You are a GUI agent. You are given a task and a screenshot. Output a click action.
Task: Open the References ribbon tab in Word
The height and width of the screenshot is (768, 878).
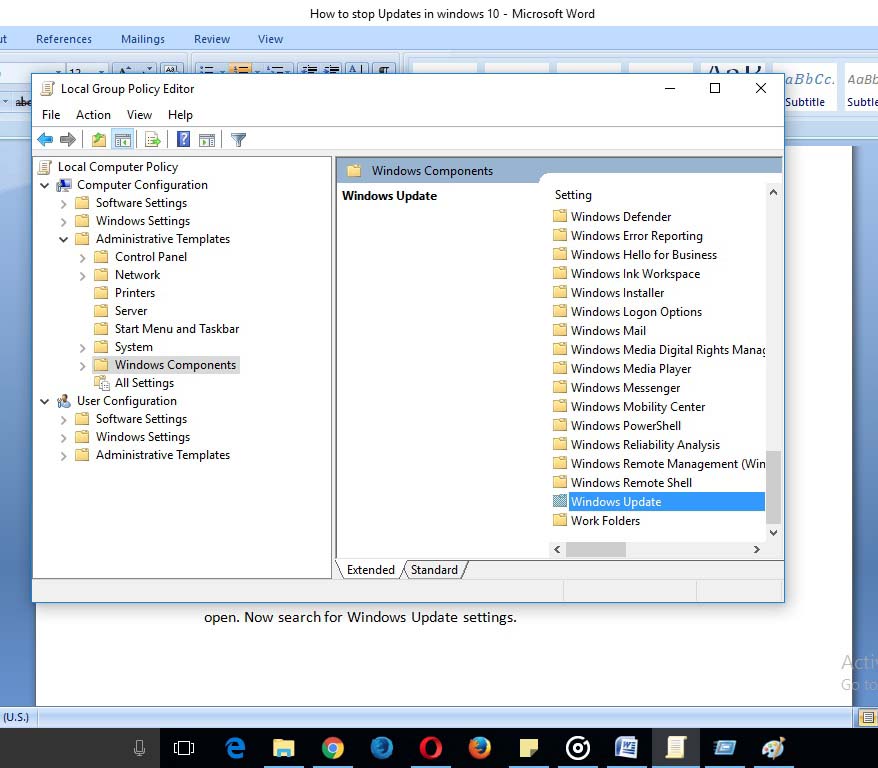pos(64,39)
